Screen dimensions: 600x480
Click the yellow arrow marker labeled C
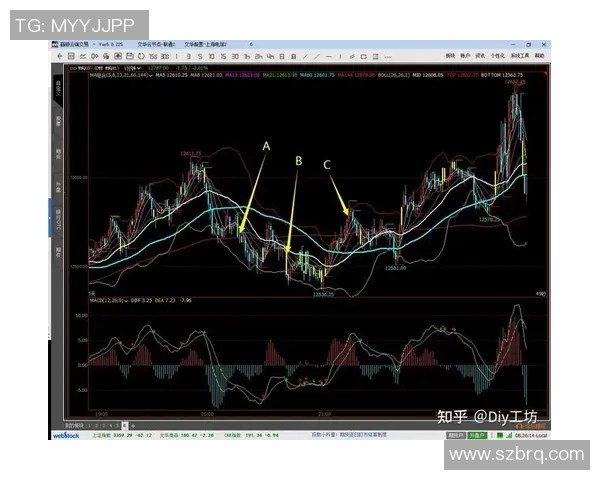coord(337,189)
